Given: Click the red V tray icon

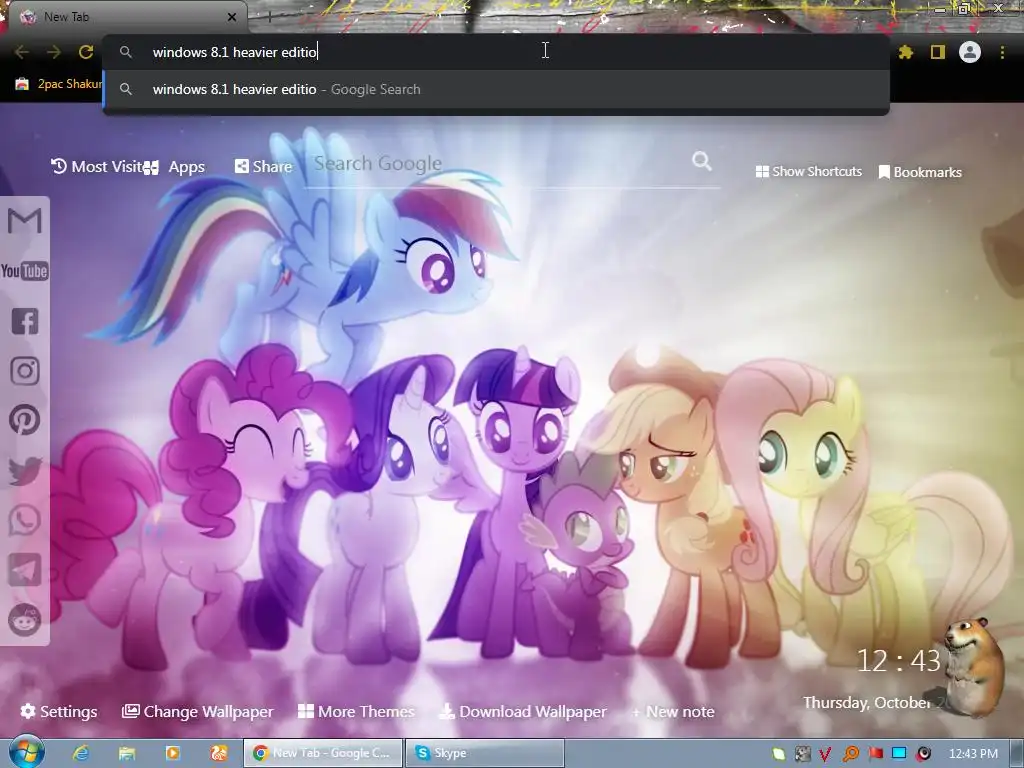Looking at the screenshot, I should click(825, 754).
